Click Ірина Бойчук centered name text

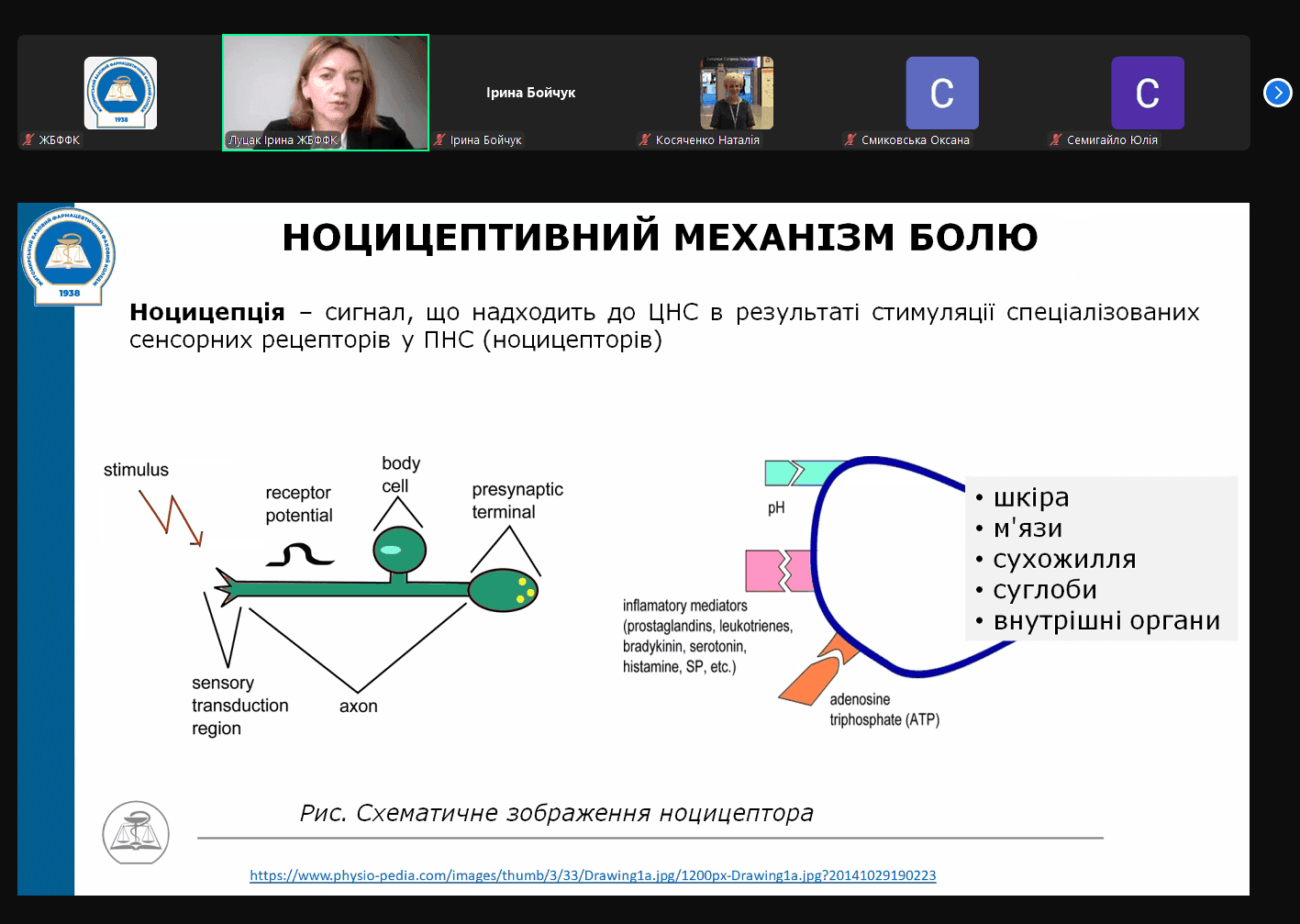point(531,93)
